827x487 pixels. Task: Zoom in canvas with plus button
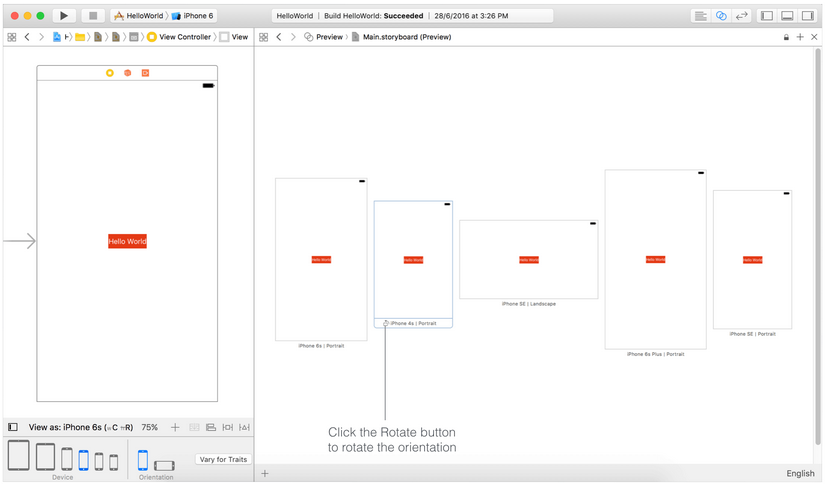pos(175,427)
